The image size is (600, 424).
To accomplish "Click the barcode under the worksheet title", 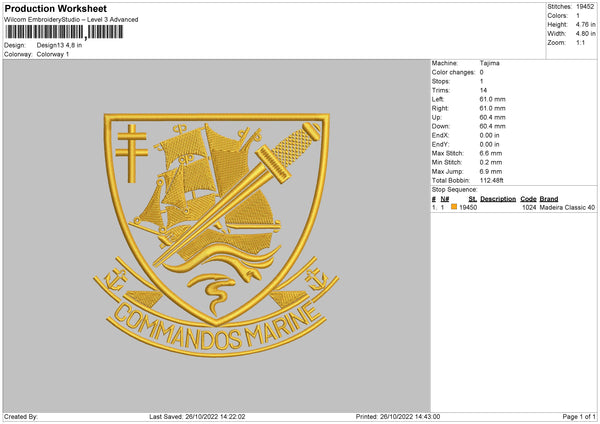I will click(x=64, y=32).
